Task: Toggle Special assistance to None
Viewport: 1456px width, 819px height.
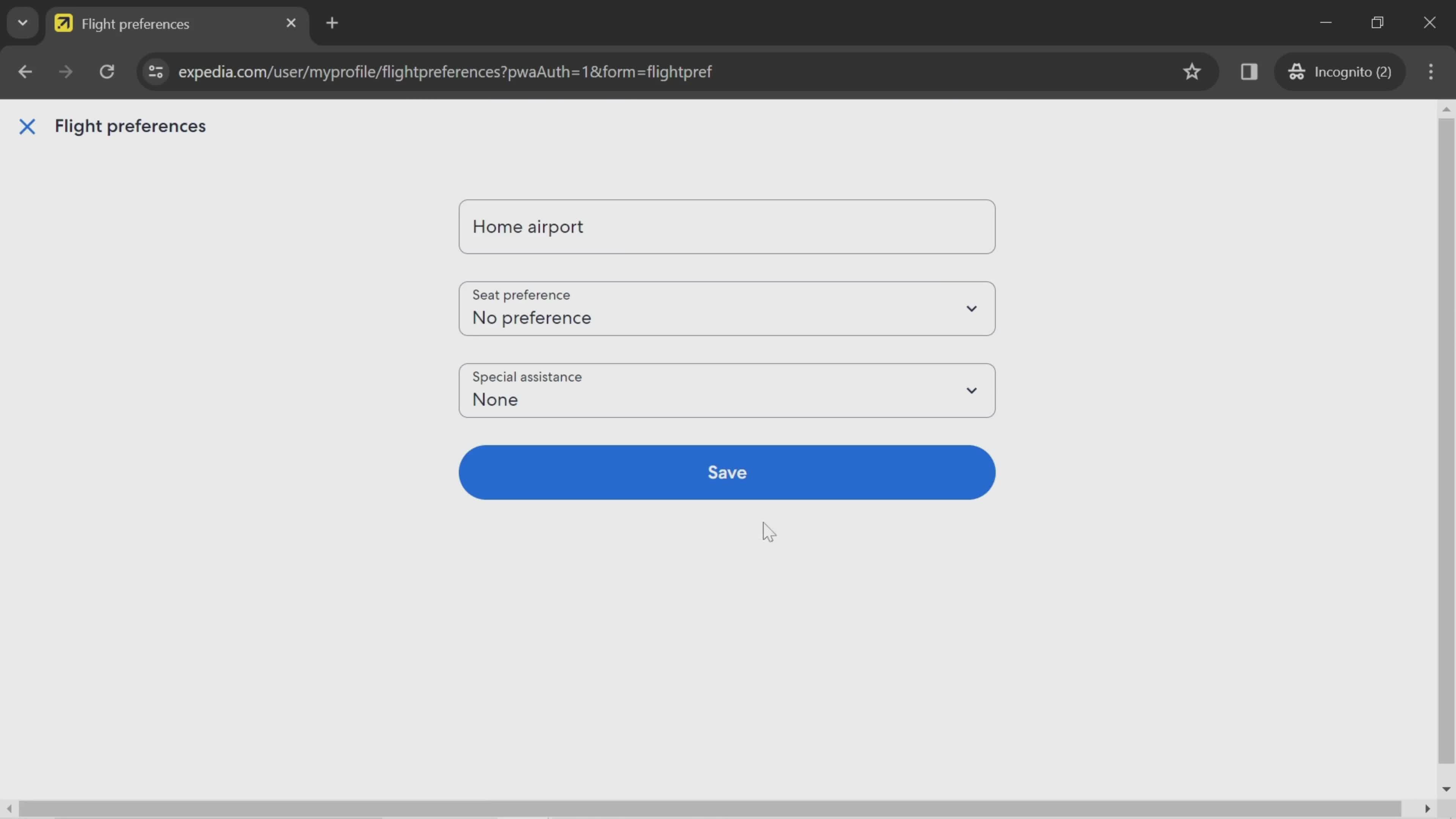Action: click(728, 391)
